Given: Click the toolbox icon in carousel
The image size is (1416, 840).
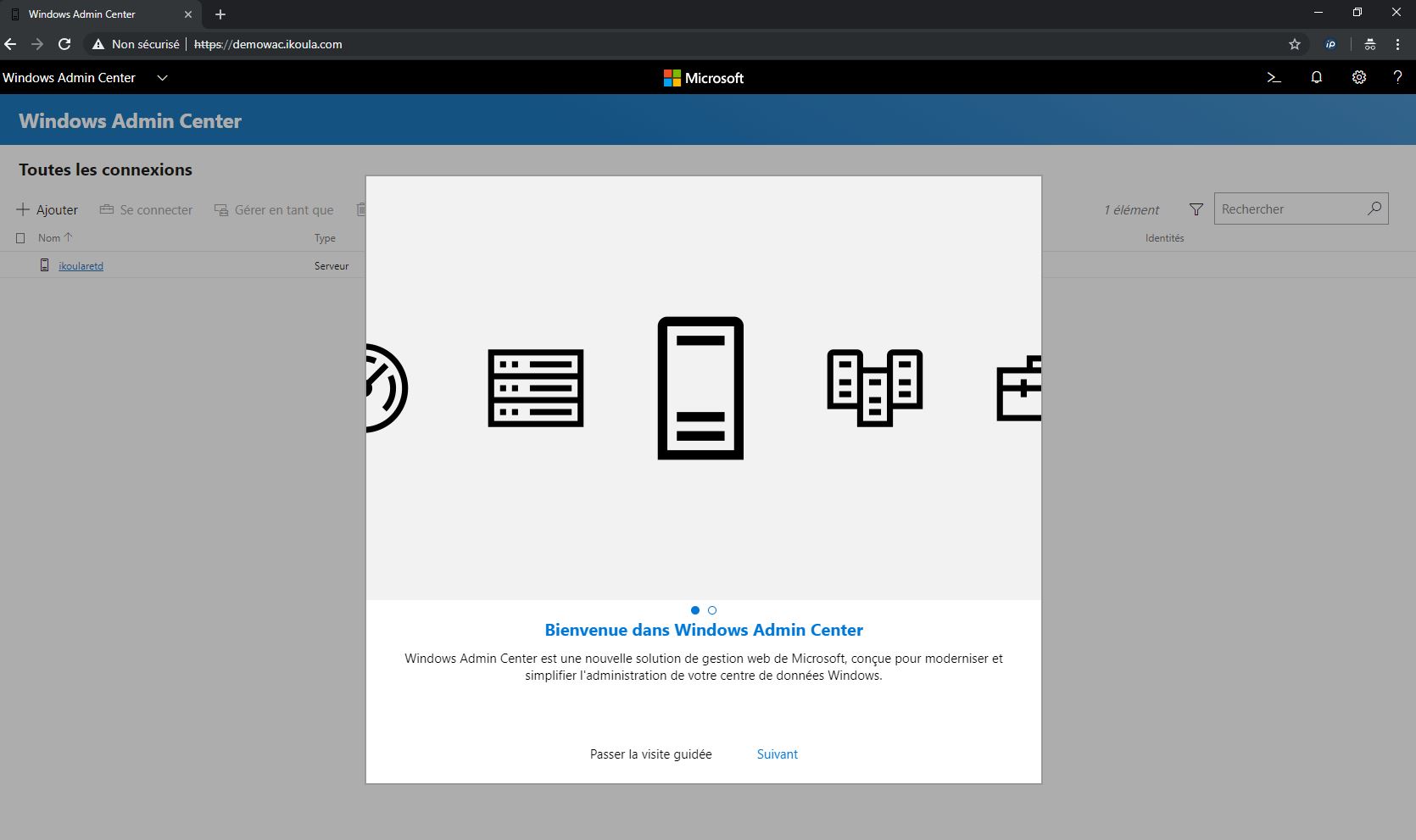Looking at the screenshot, I should pyautogui.click(x=1018, y=388).
